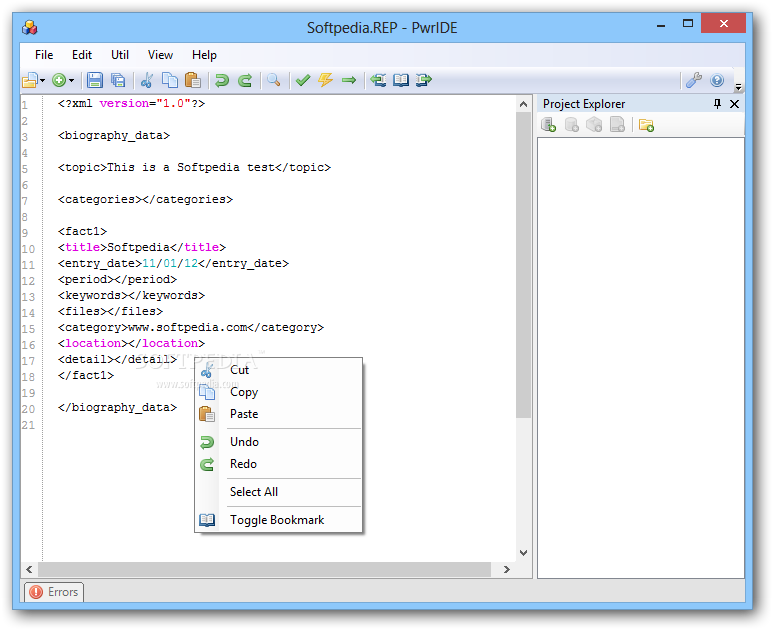Choose Cut from the context menu
Screen dimensions: 773x630
coord(279,370)
